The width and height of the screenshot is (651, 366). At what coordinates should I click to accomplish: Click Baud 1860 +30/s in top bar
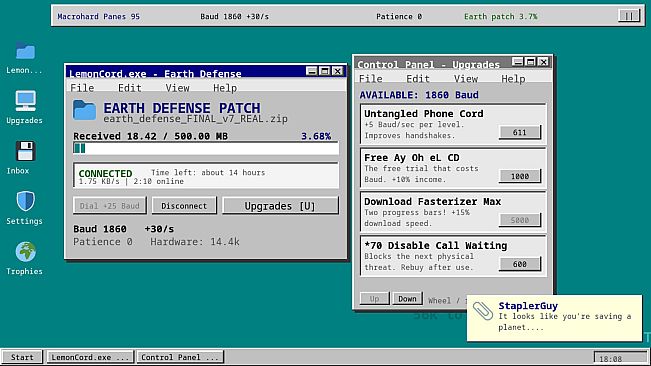[x=234, y=17]
